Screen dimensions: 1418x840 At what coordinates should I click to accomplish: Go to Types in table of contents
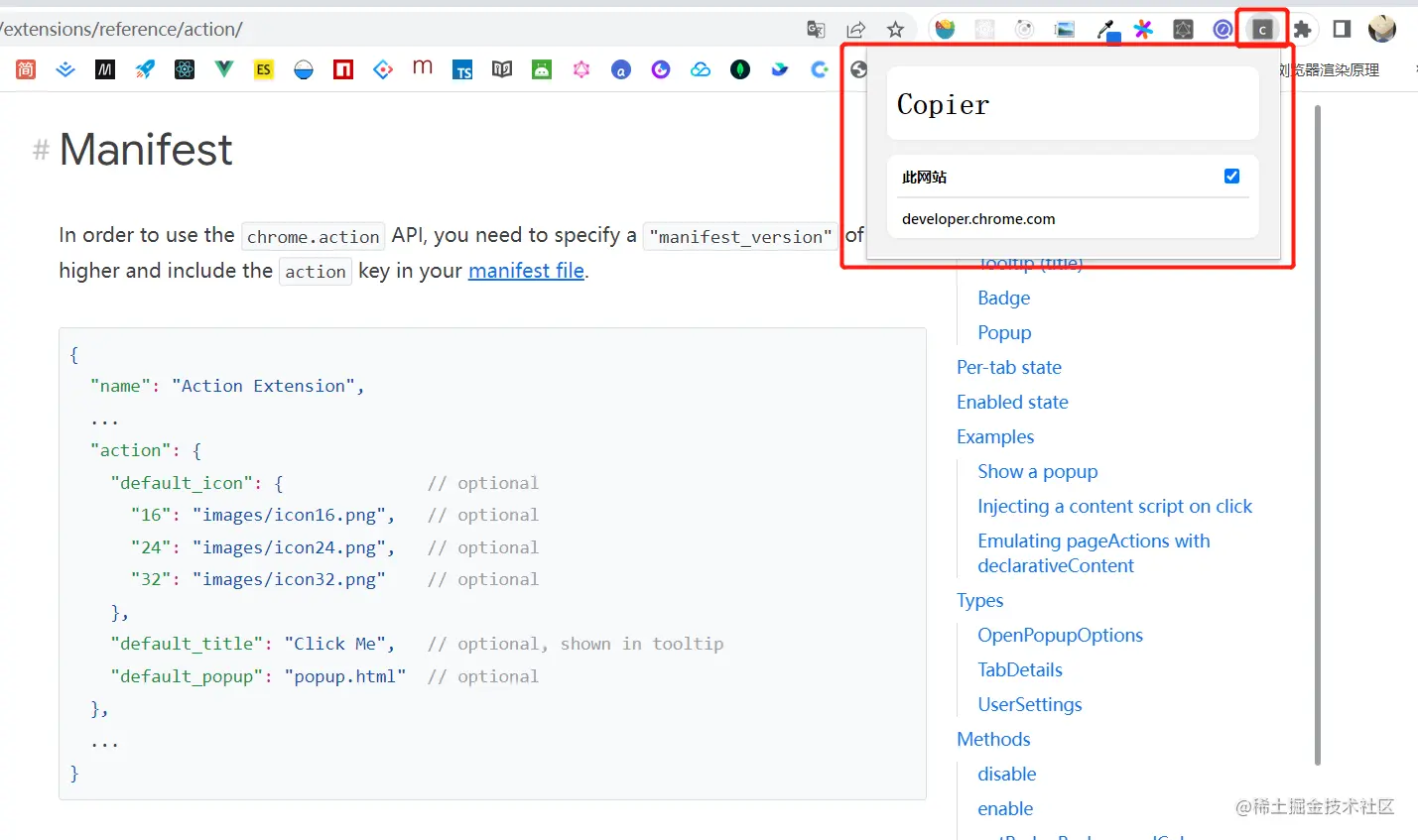pos(979,600)
